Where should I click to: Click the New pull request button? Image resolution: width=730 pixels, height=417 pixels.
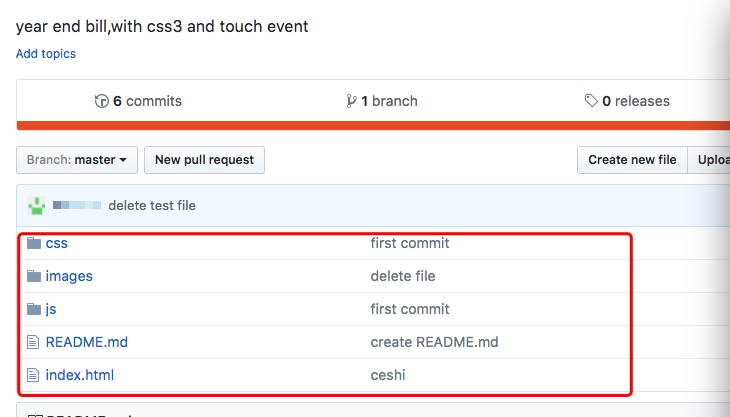point(204,160)
